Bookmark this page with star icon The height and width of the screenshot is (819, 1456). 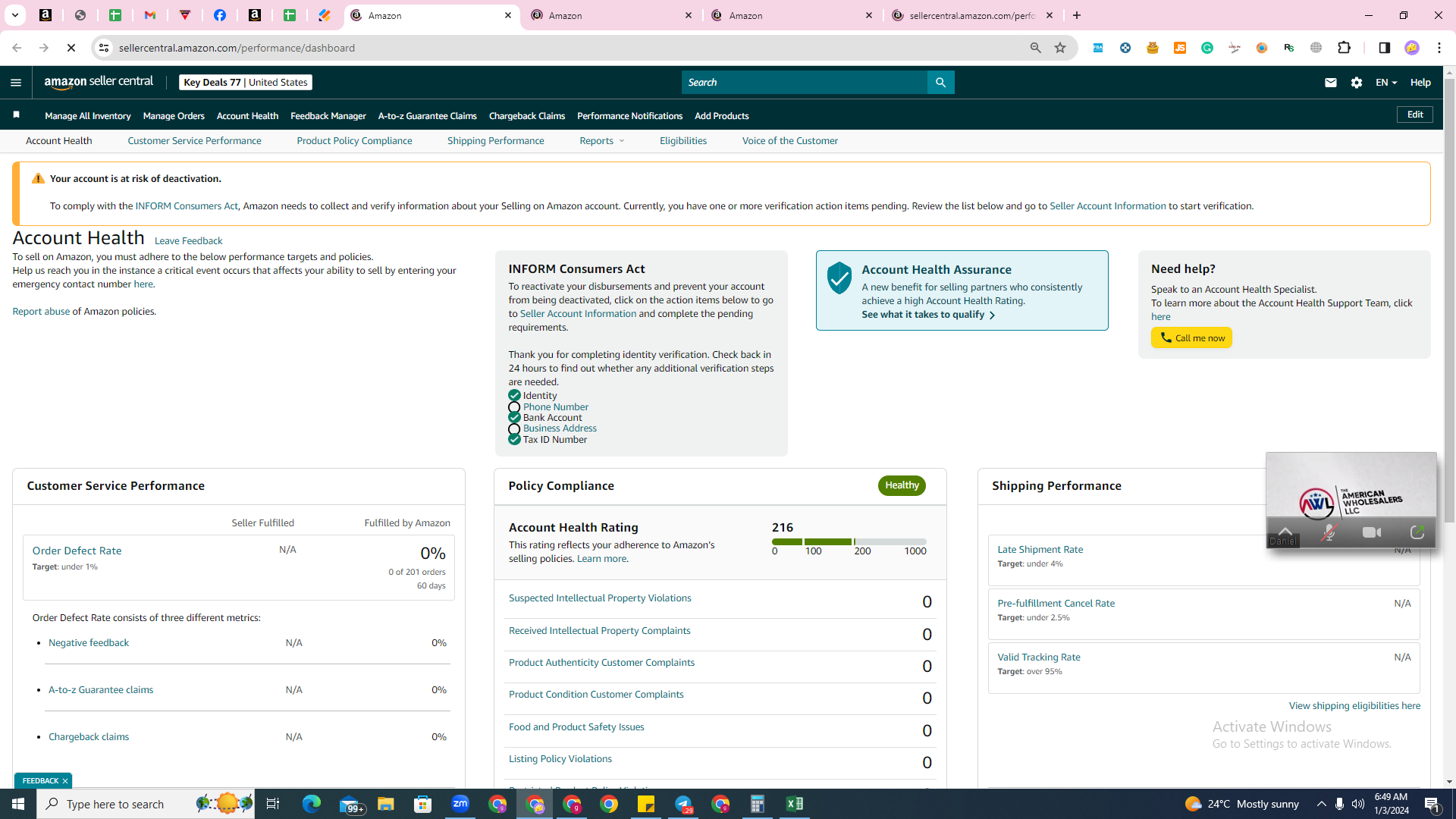click(1060, 48)
